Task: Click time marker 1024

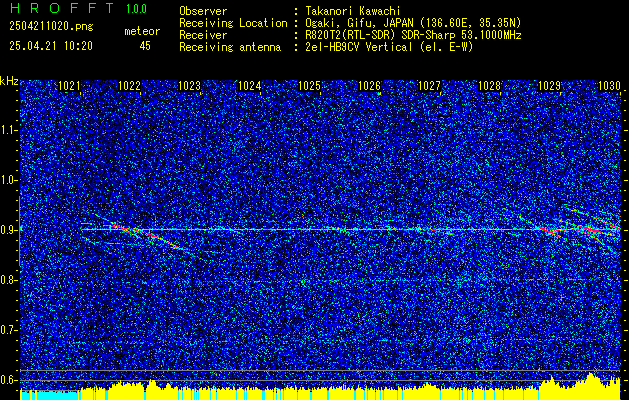Action: (x=249, y=86)
